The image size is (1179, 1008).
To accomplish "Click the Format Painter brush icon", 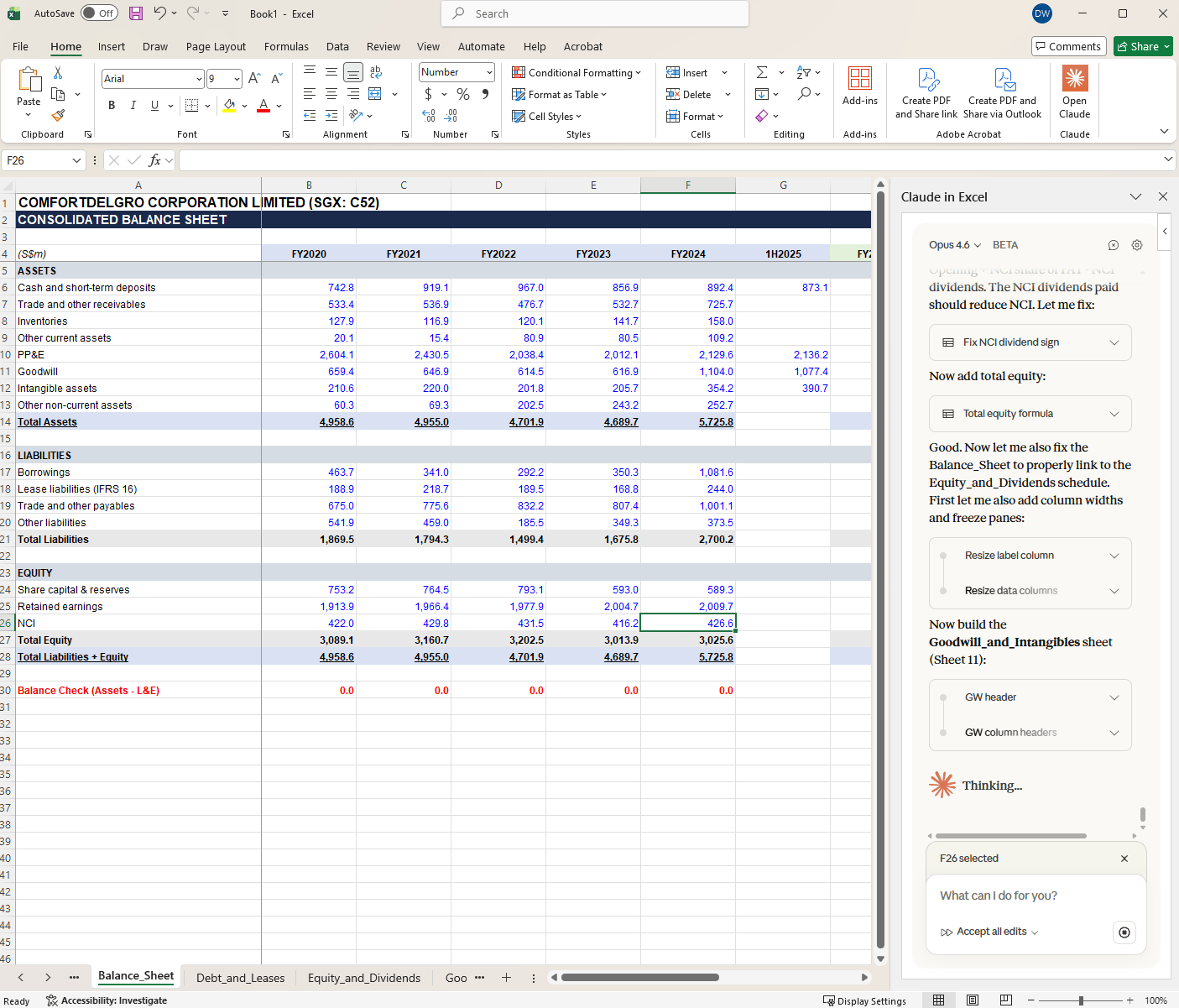I will (x=58, y=115).
